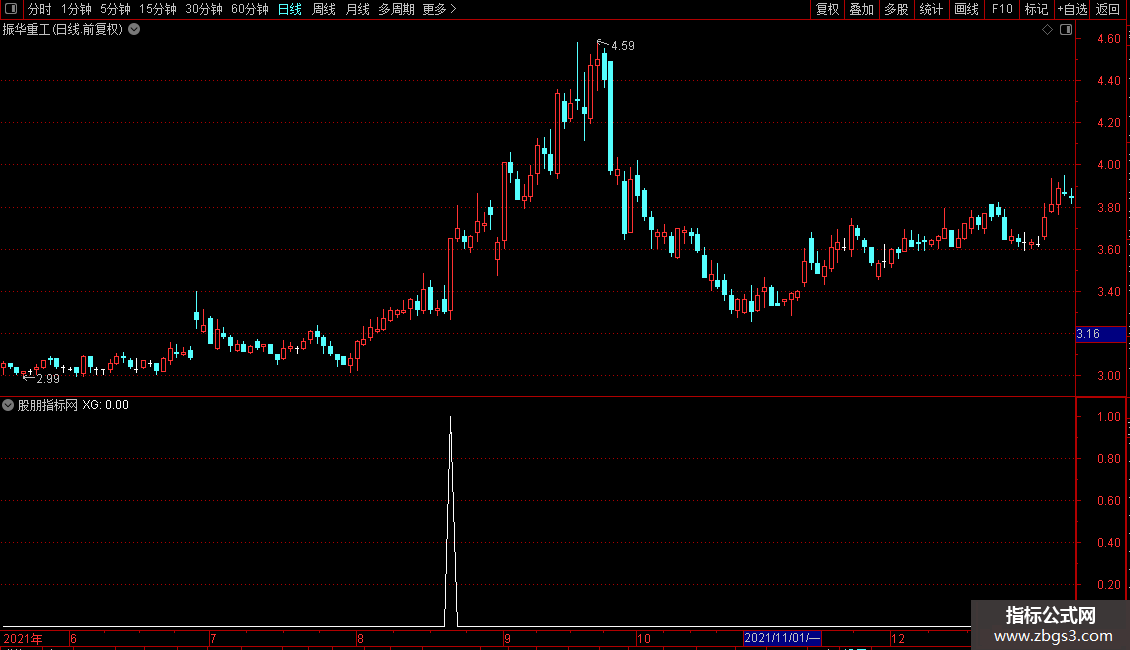This screenshot has width=1130, height=650.
Task: Click the 4.00 price axis label
Action: point(1108,165)
